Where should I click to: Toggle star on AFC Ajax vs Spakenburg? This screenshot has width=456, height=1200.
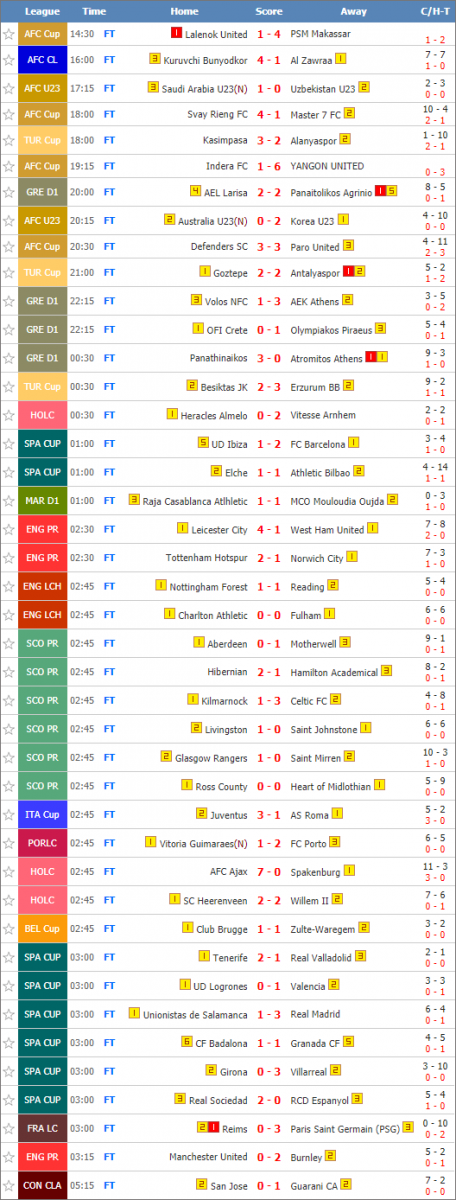[x=9, y=872]
